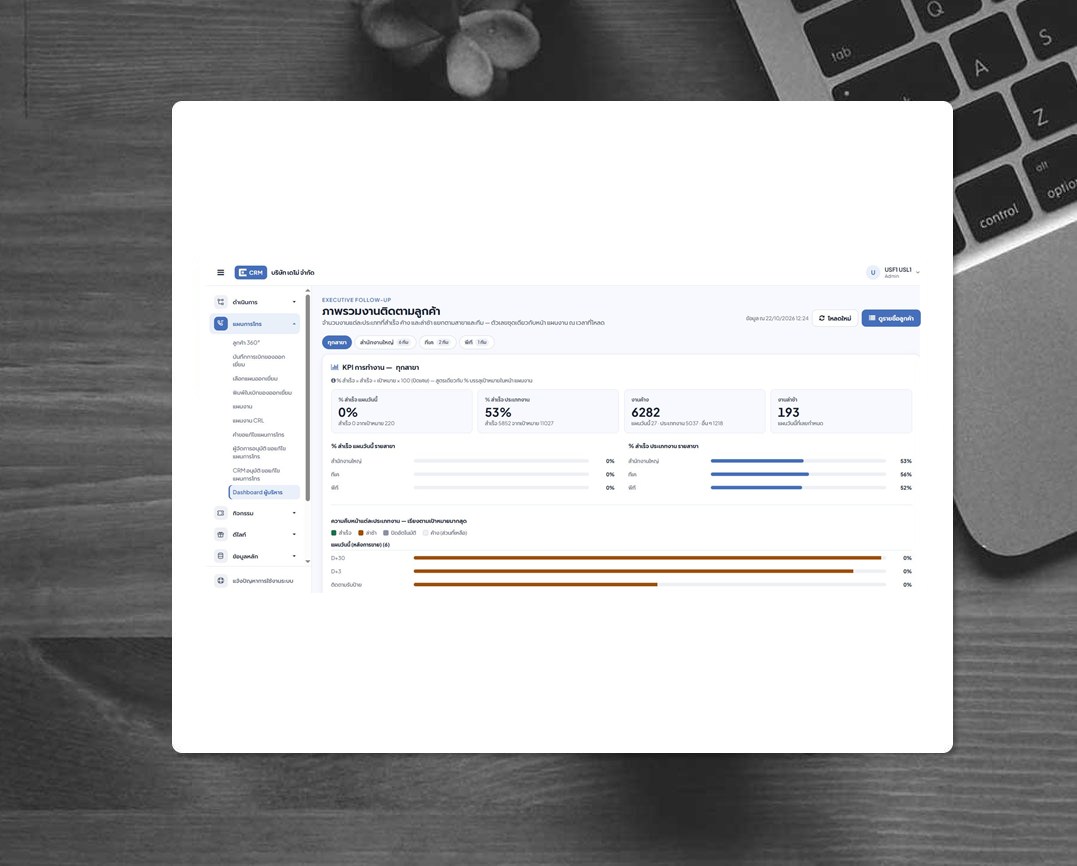Expand the ดีไลท์ sidebar section
Screen dimensions: 1077x866
tap(255, 534)
